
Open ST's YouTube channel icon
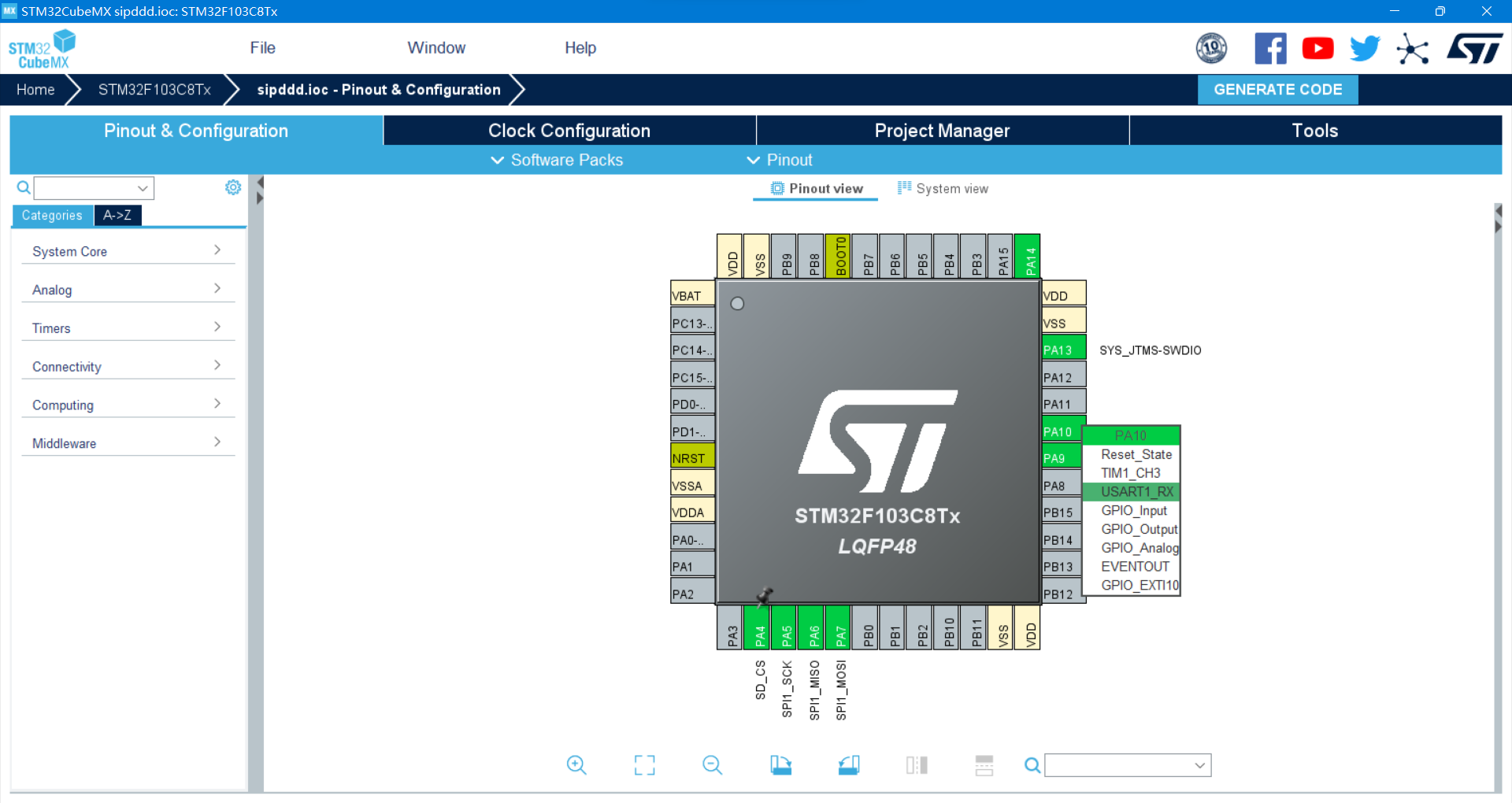click(x=1317, y=48)
